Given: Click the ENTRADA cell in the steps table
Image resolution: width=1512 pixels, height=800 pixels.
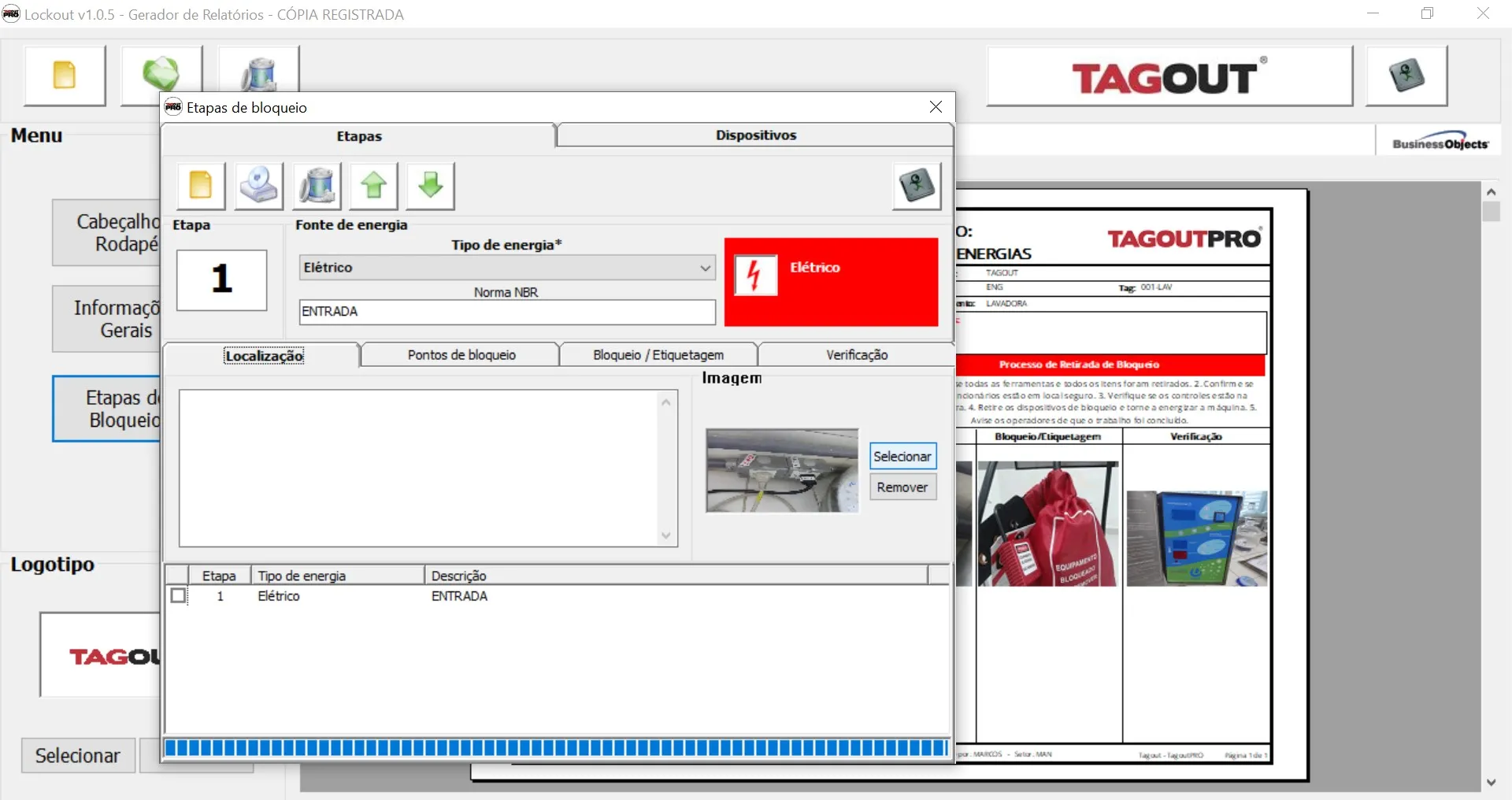Looking at the screenshot, I should pyautogui.click(x=459, y=596).
